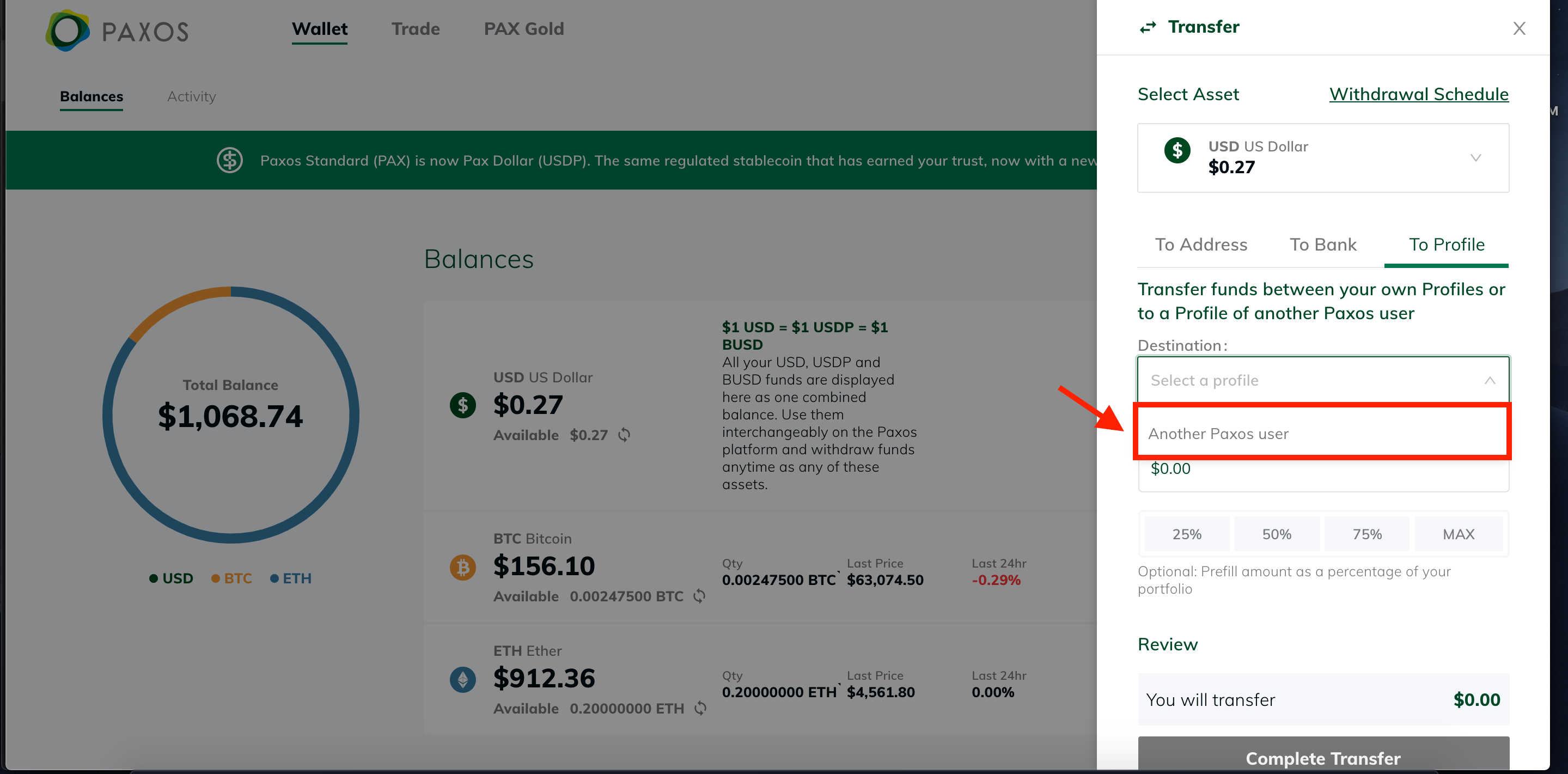The width and height of the screenshot is (1568, 774).
Task: Collapse the Select a profile dropdown
Action: pos(1490,381)
